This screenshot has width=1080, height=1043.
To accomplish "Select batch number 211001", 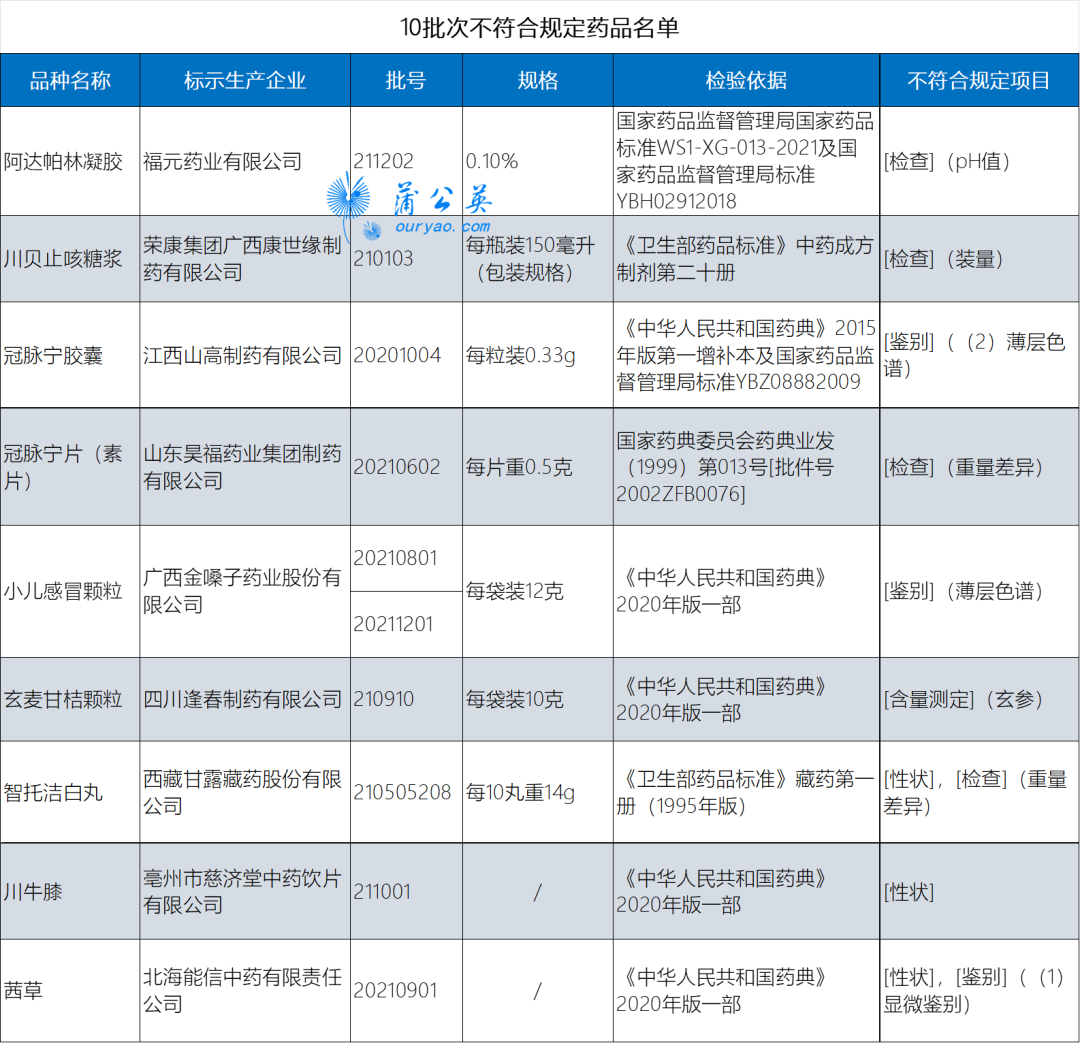I will [406, 891].
